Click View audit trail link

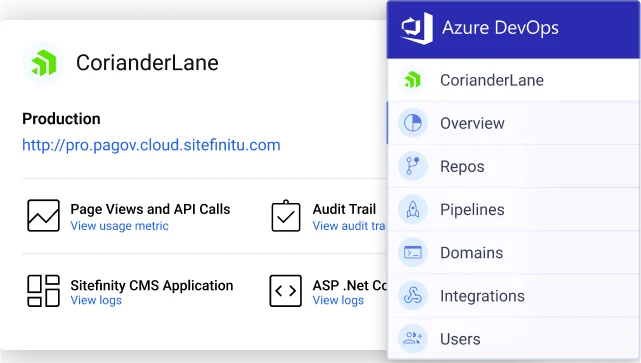click(349, 226)
